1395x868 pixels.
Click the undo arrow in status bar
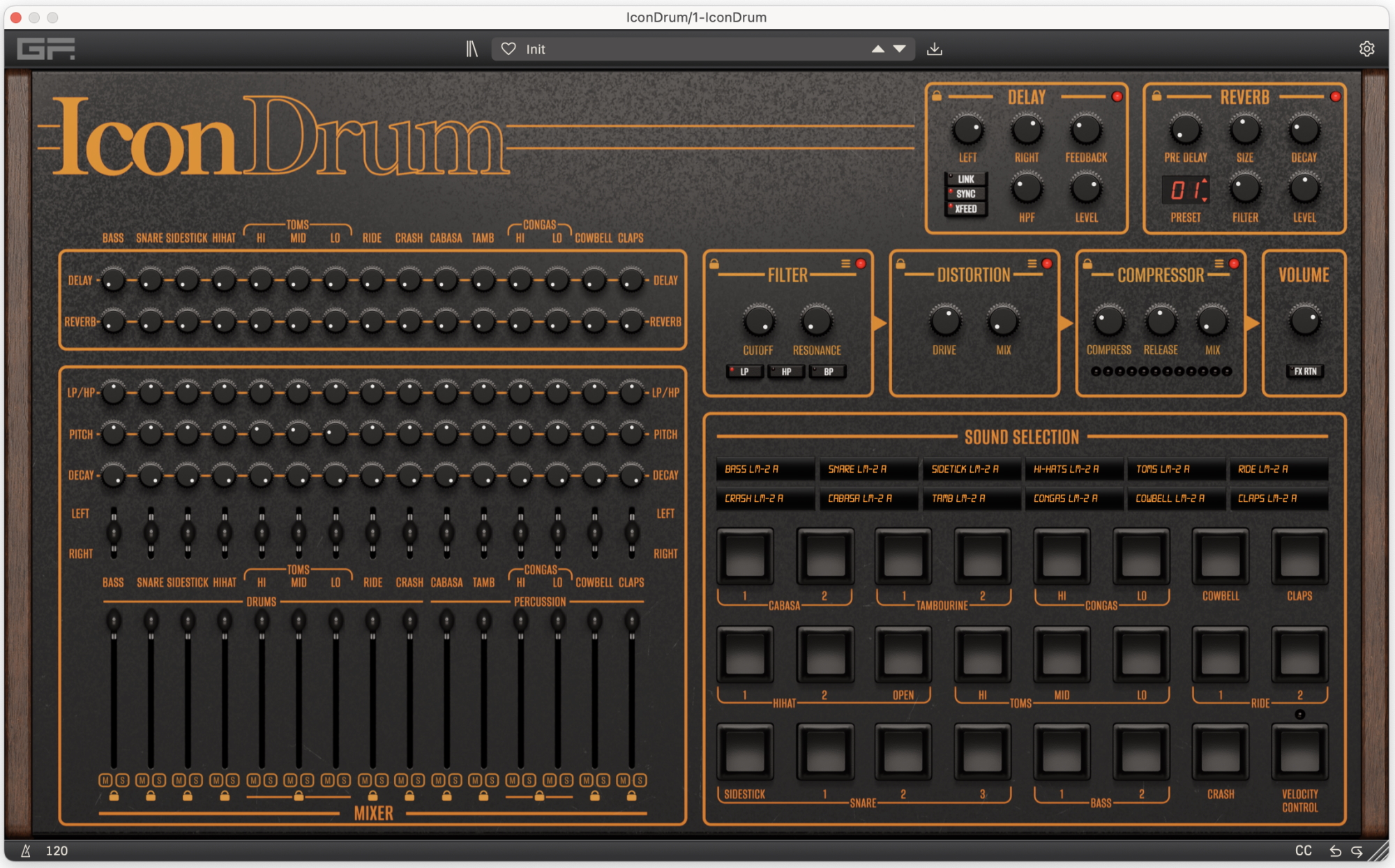[1335, 851]
